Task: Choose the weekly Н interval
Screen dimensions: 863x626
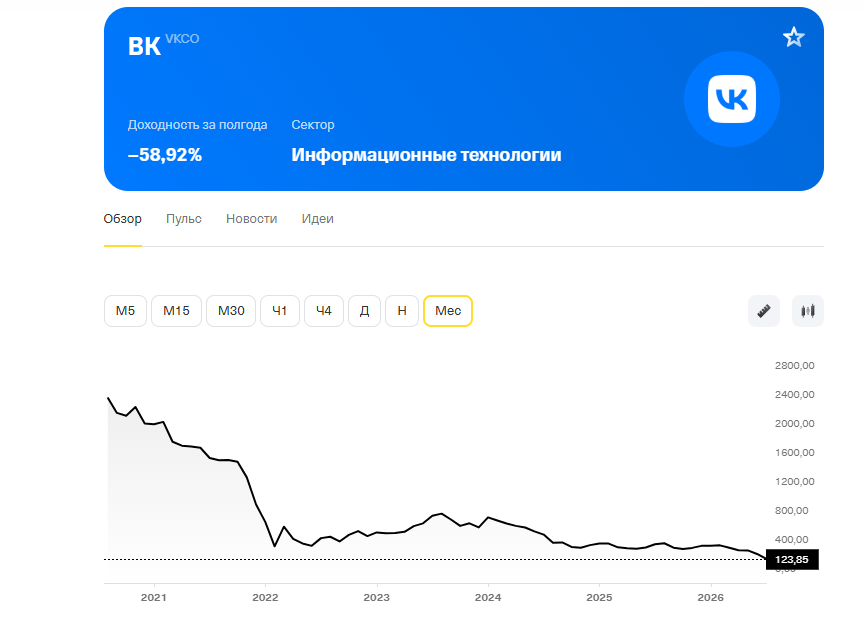Action: 402,311
